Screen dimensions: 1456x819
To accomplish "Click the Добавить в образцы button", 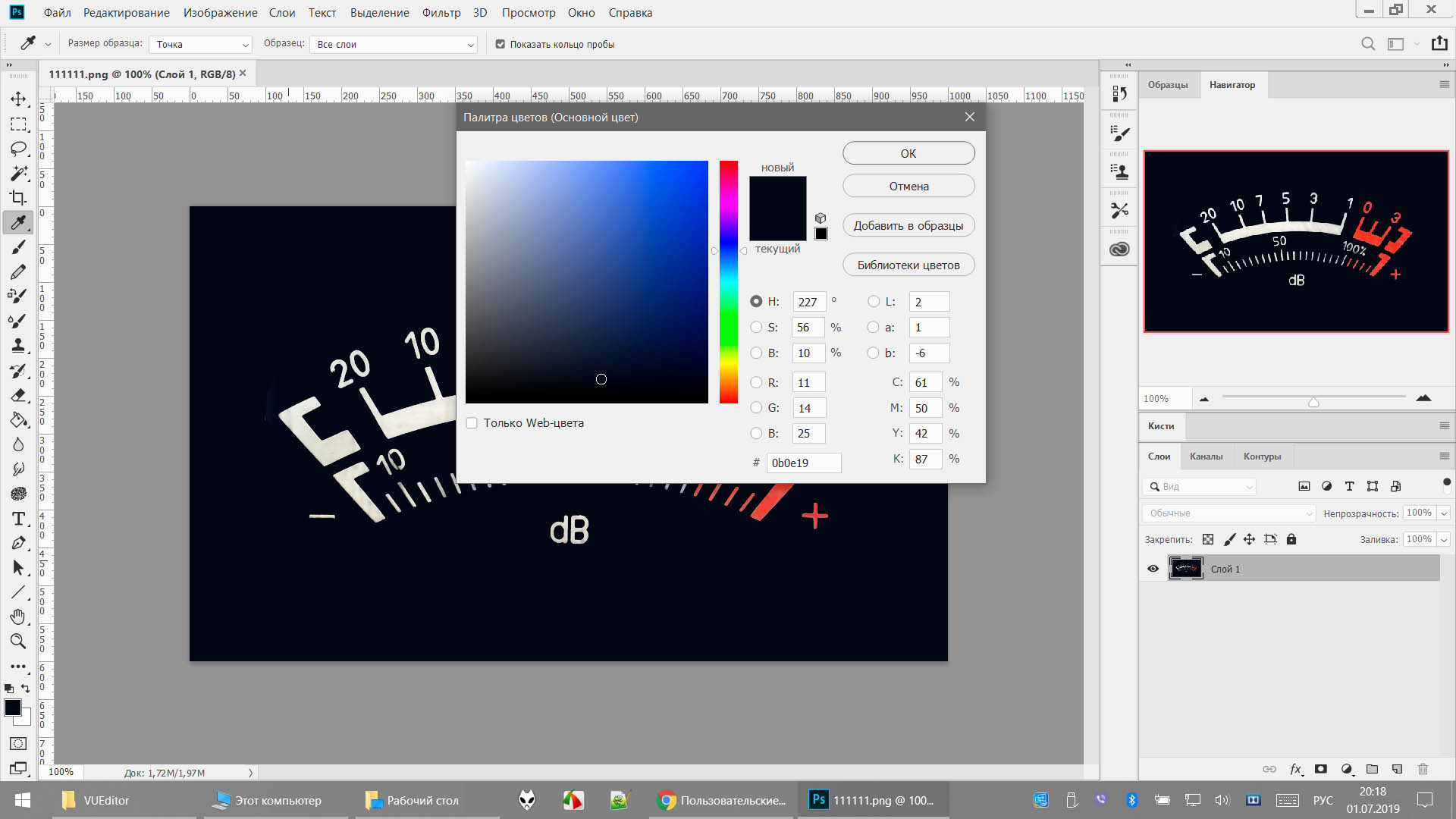I will [908, 226].
